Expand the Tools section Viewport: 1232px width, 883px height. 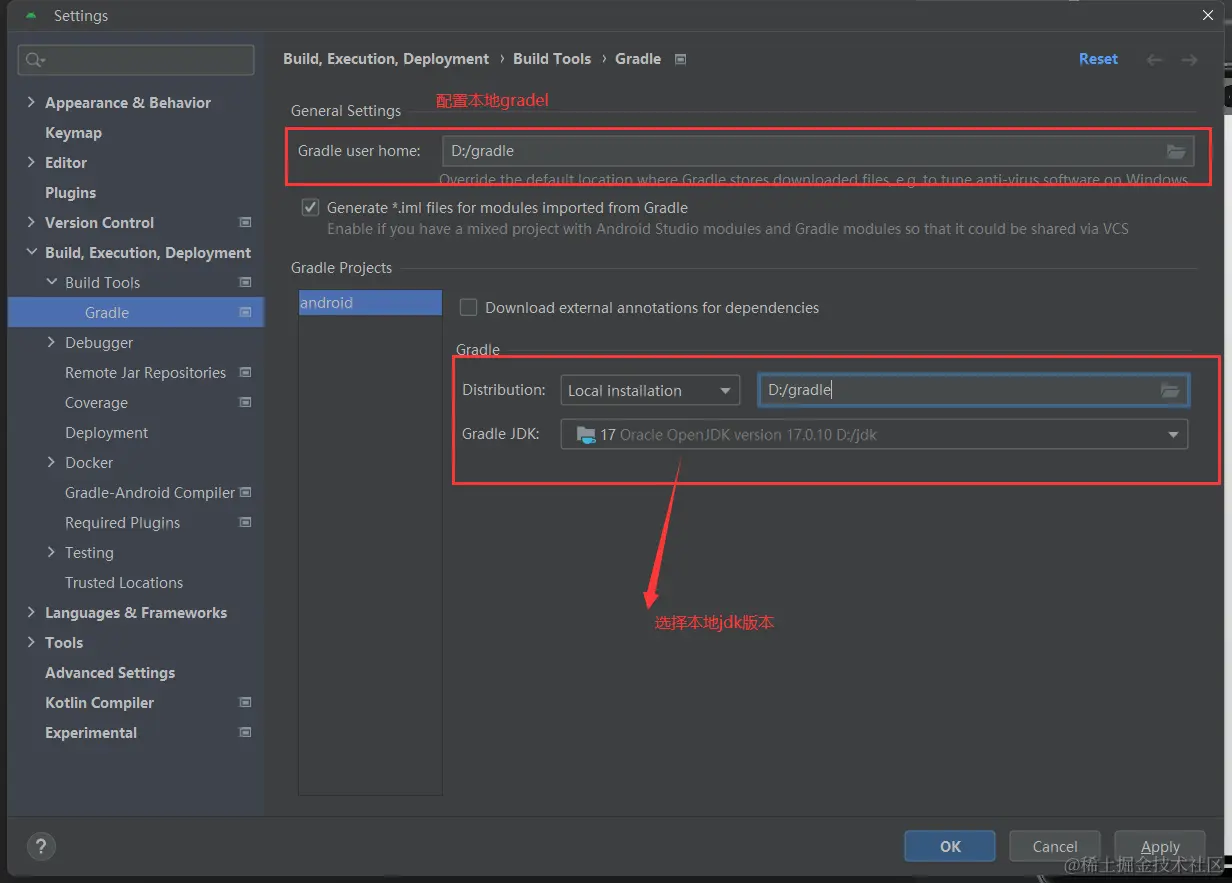[31, 642]
